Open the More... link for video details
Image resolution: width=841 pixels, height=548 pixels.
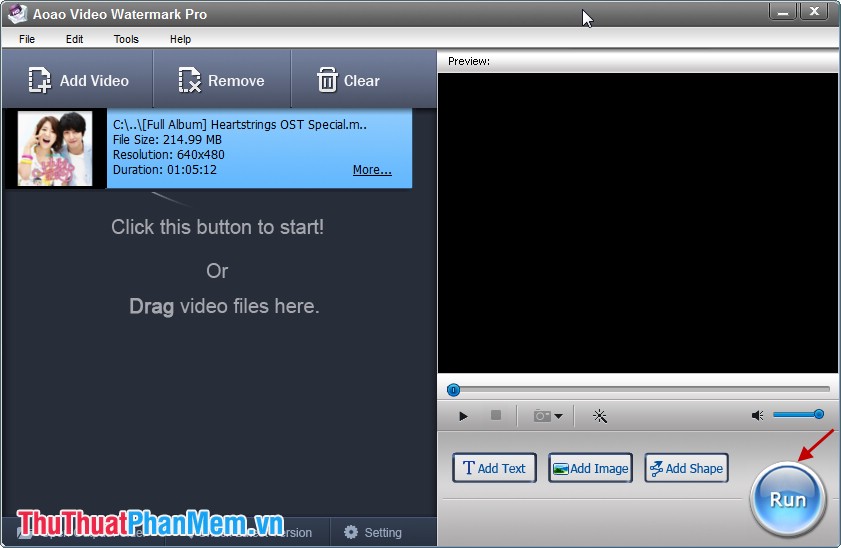[372, 170]
